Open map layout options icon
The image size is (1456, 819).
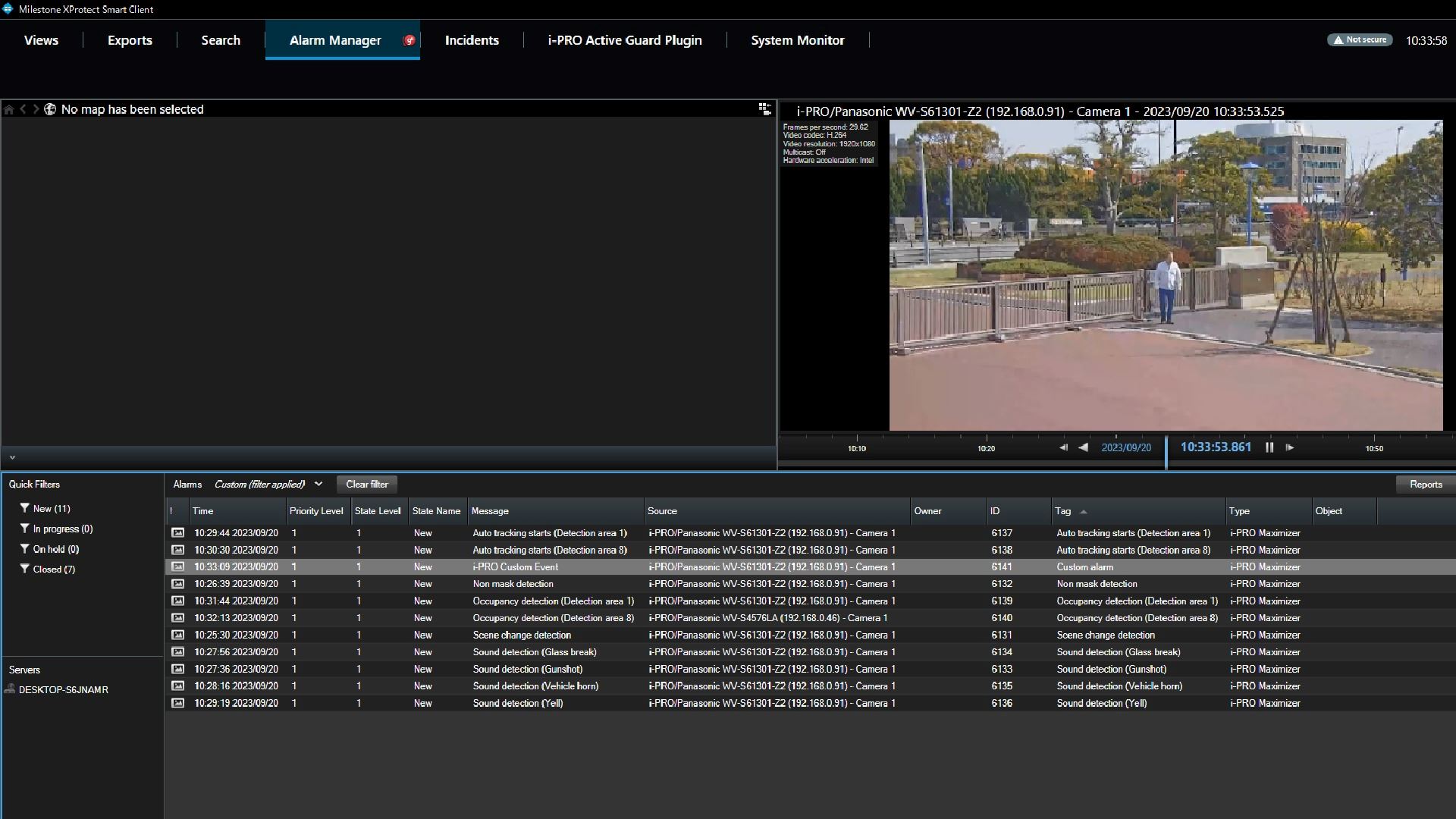point(765,109)
